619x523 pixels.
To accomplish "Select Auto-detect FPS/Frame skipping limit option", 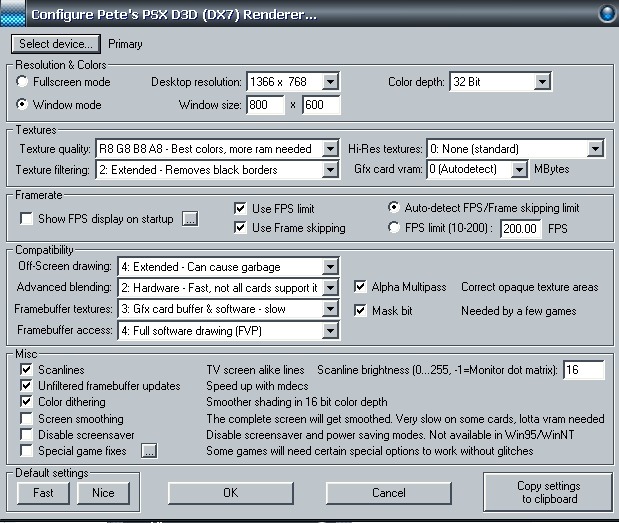I will pyautogui.click(x=394, y=207).
